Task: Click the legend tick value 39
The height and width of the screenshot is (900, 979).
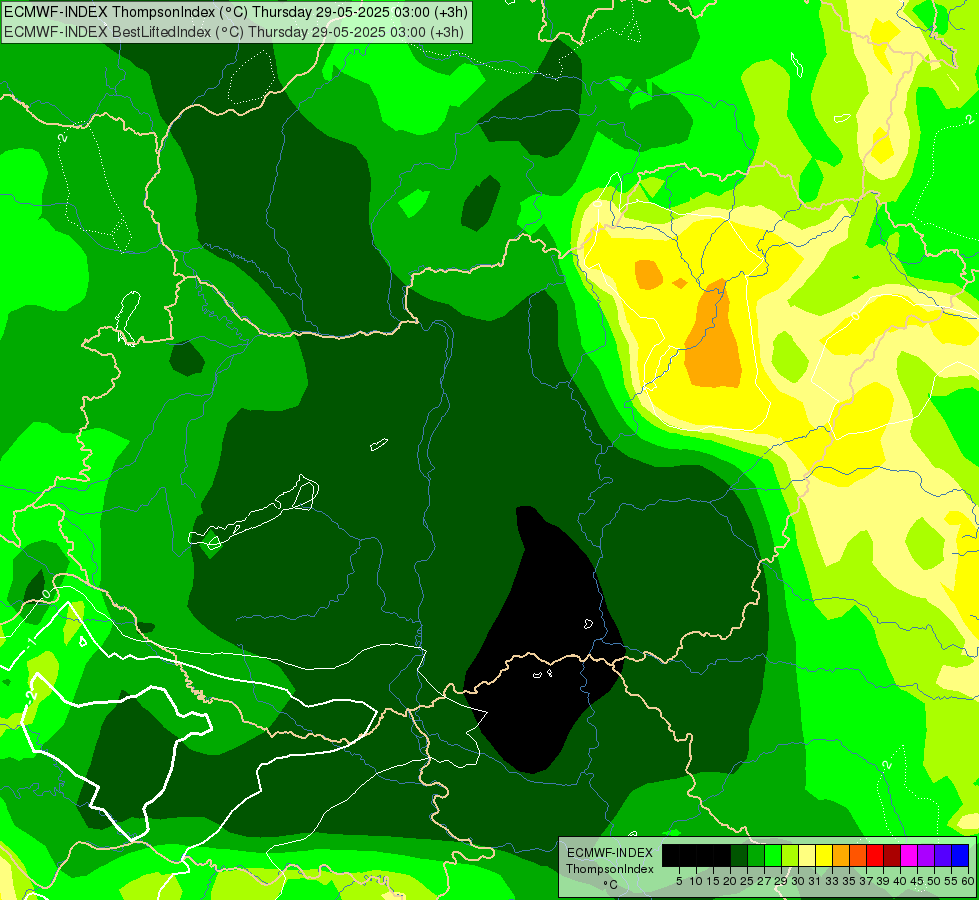Action: click(x=883, y=881)
